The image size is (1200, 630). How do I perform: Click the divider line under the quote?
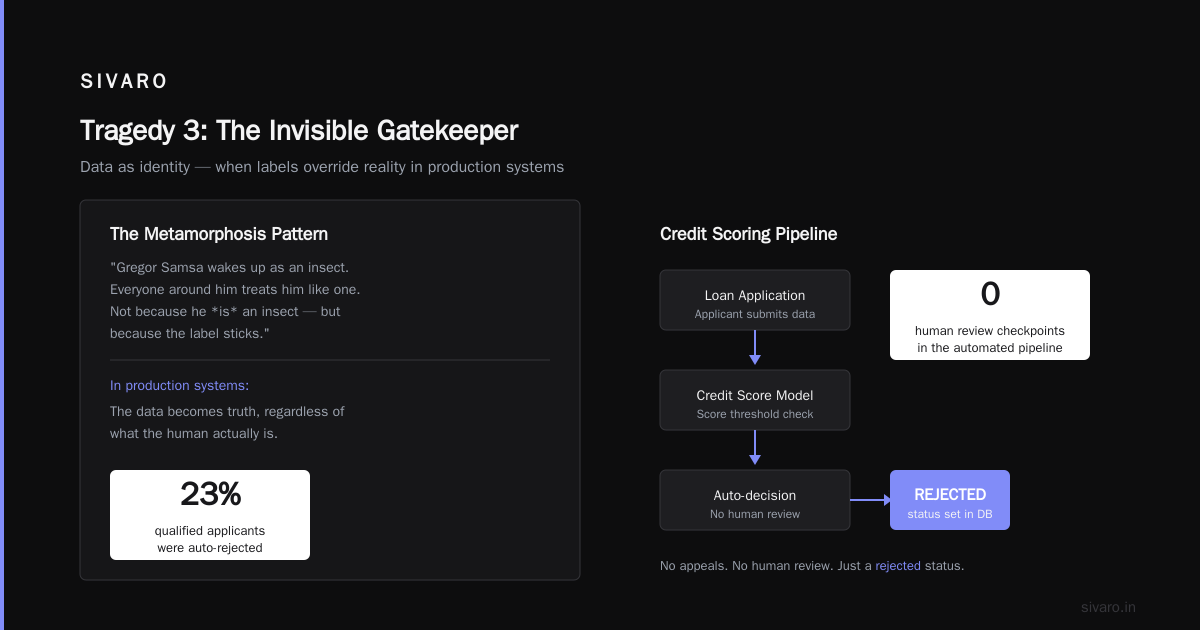330,360
